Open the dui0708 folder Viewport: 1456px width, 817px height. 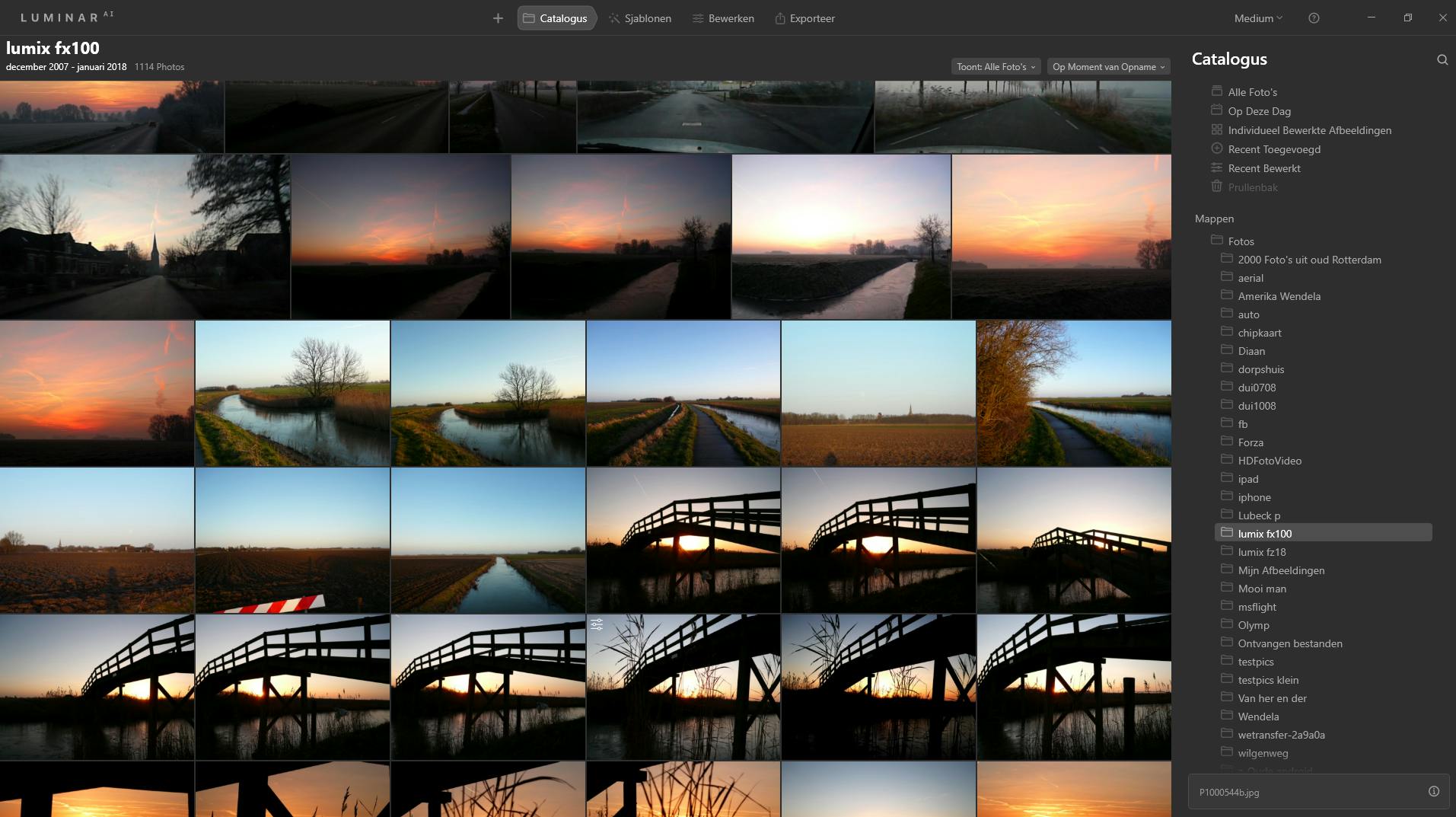tap(1257, 388)
